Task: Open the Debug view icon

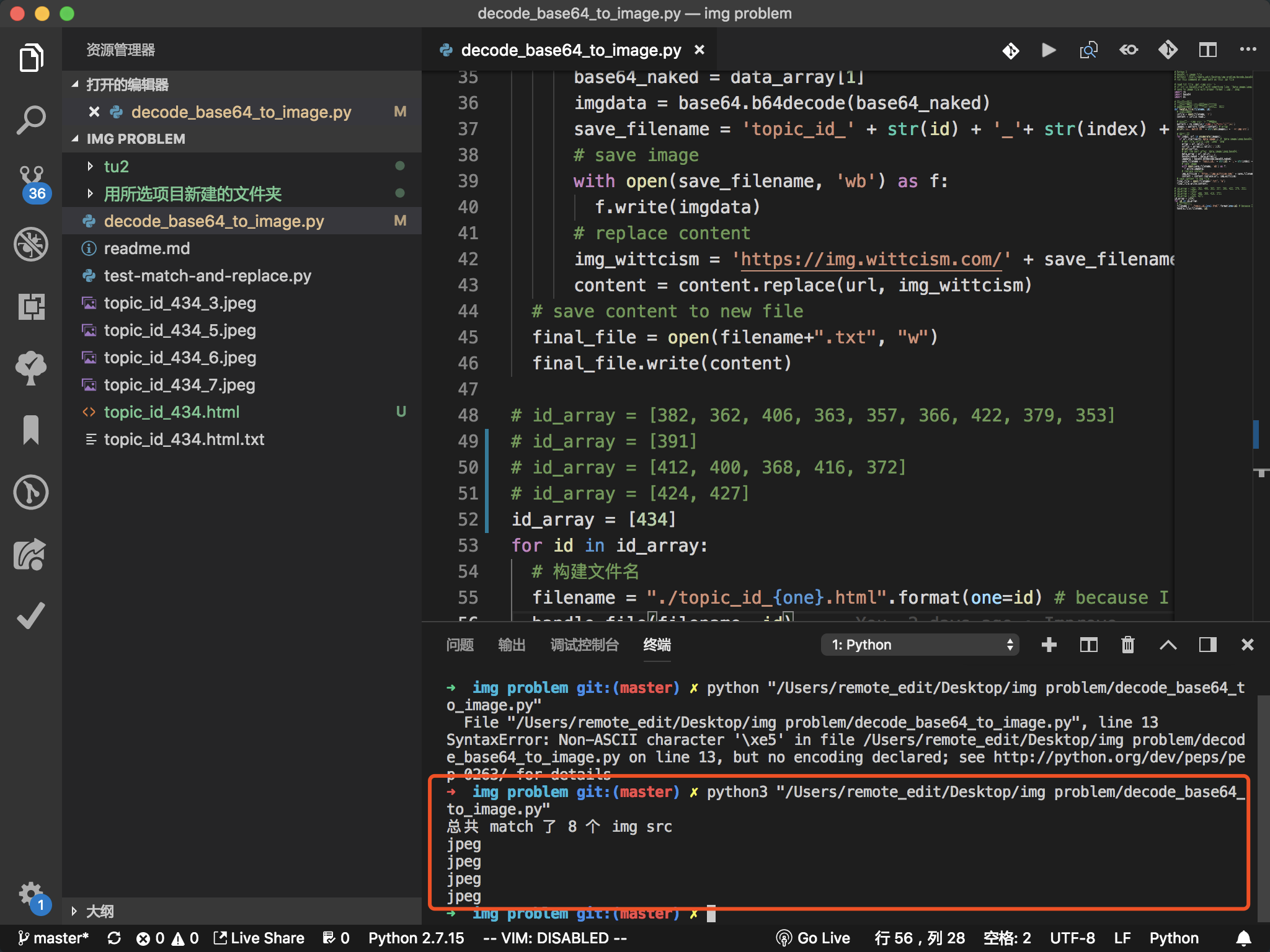Action: (31, 244)
